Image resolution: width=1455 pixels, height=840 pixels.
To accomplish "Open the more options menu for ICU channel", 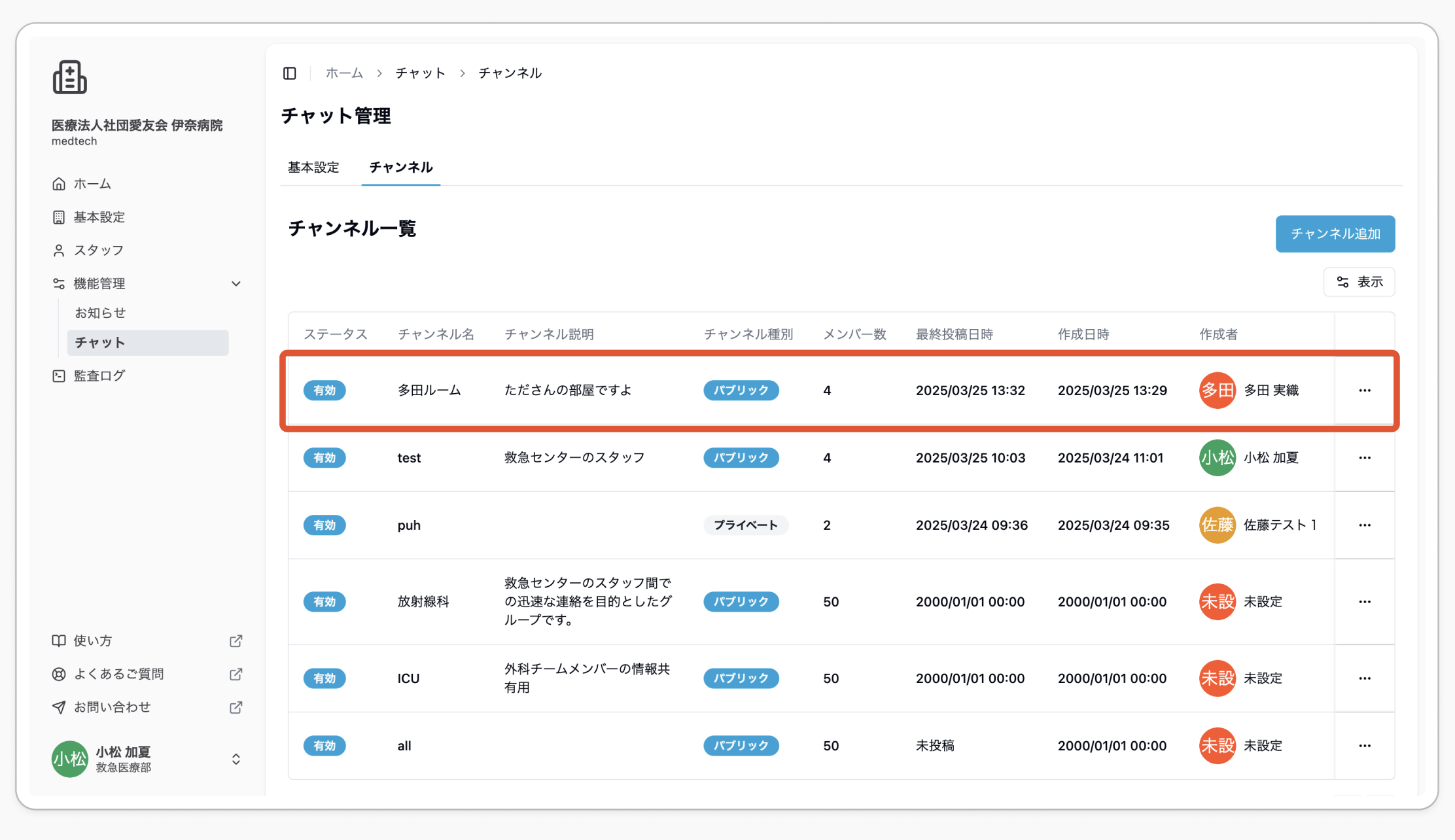I will [1365, 678].
